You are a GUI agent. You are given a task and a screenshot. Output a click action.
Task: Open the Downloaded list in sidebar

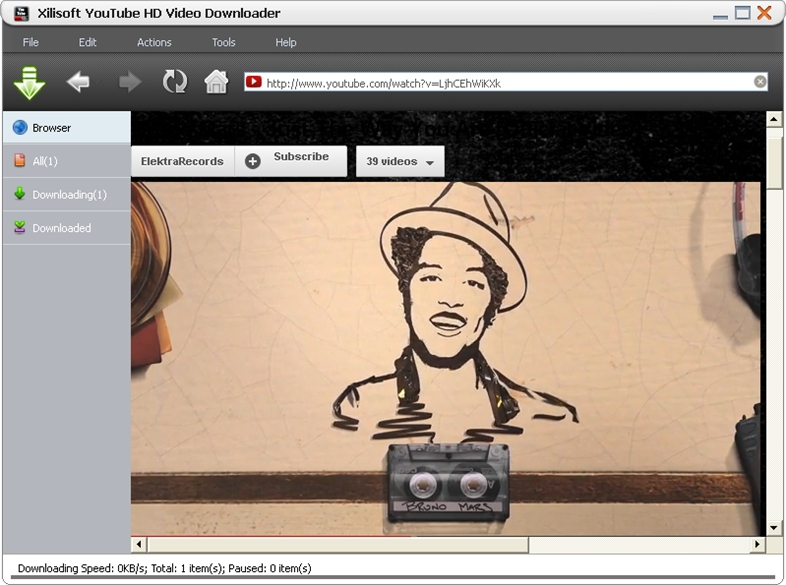point(66,228)
